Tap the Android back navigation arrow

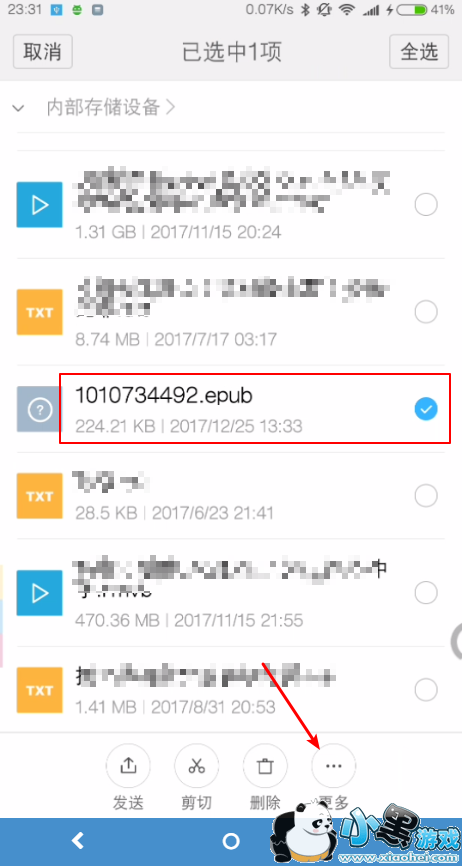pyautogui.click(x=78, y=841)
